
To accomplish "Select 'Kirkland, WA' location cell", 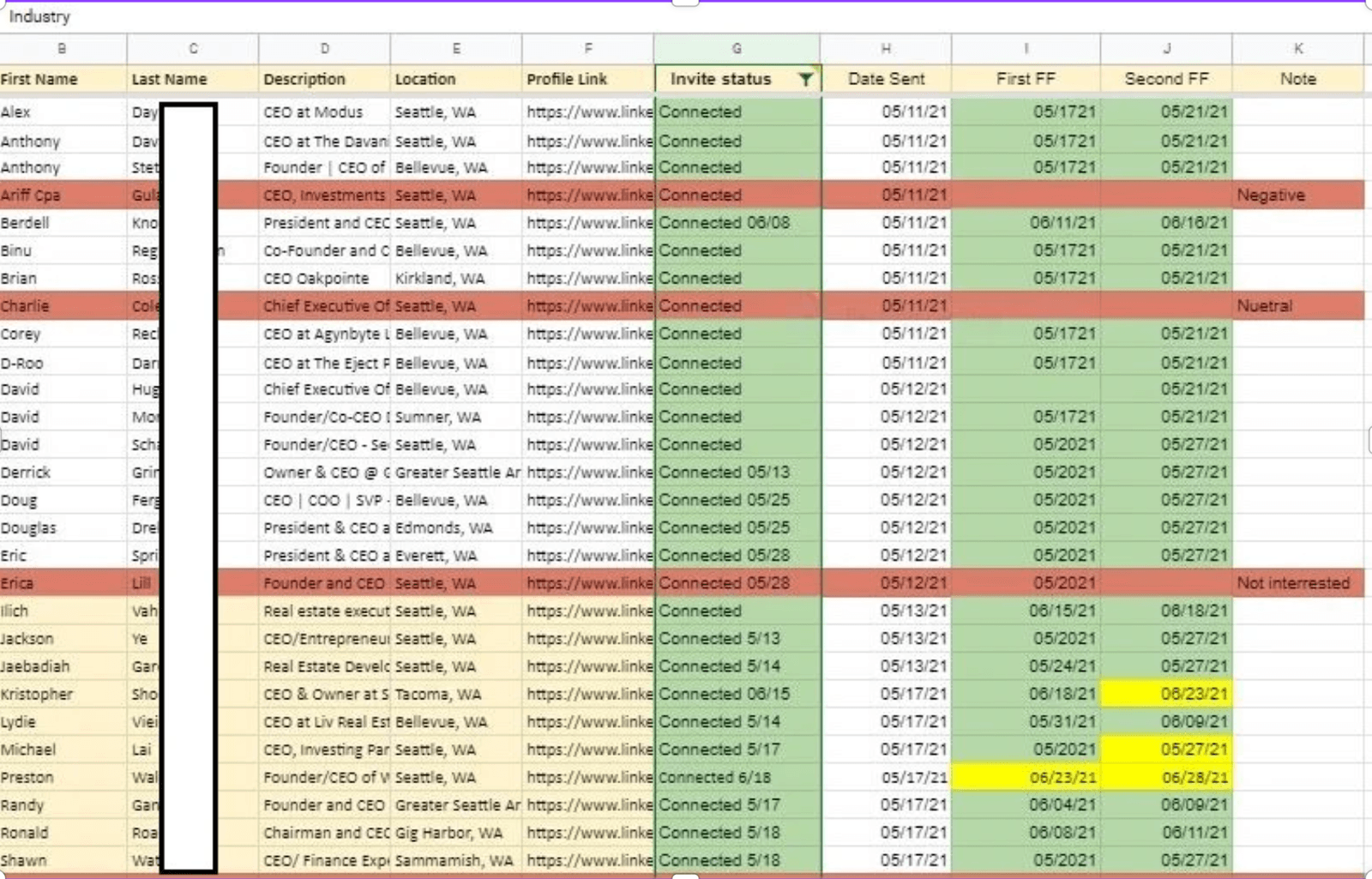I will click(x=456, y=279).
